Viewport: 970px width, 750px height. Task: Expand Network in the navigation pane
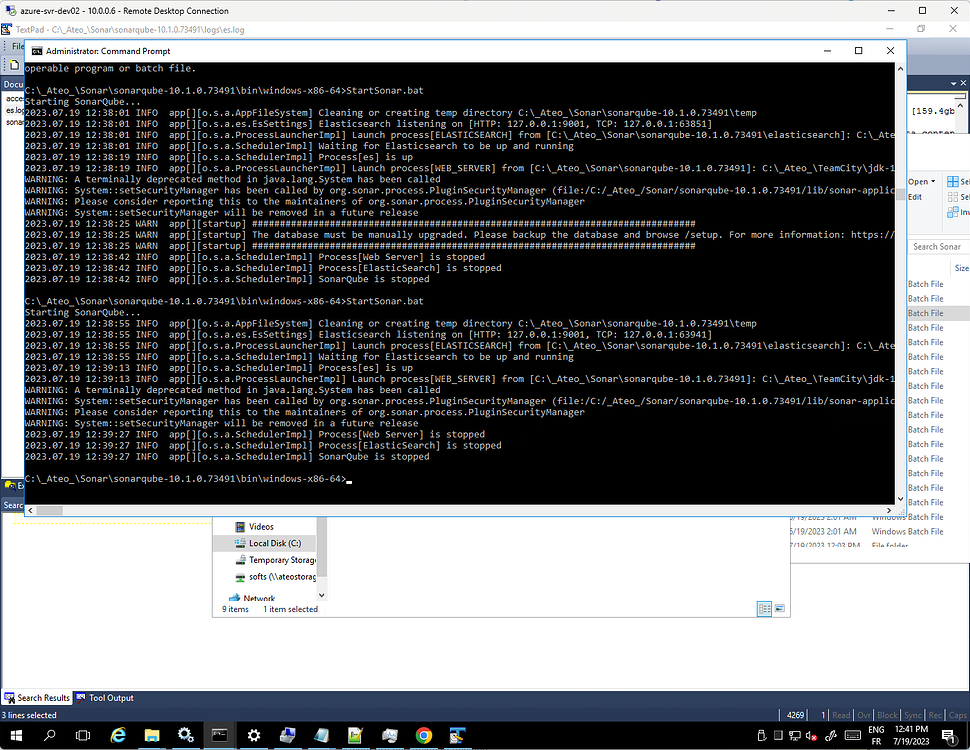click(228, 598)
